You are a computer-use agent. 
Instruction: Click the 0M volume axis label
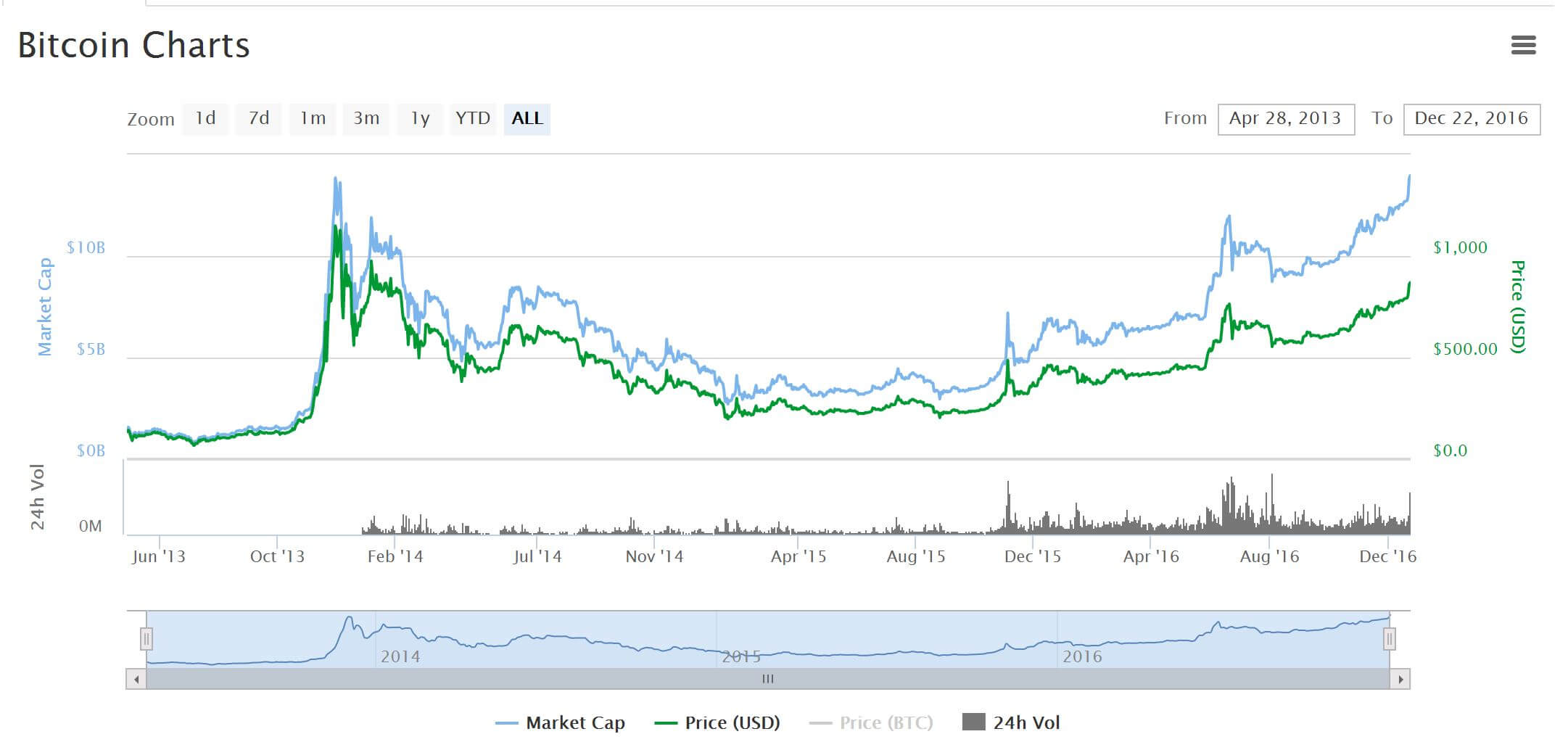[91, 526]
